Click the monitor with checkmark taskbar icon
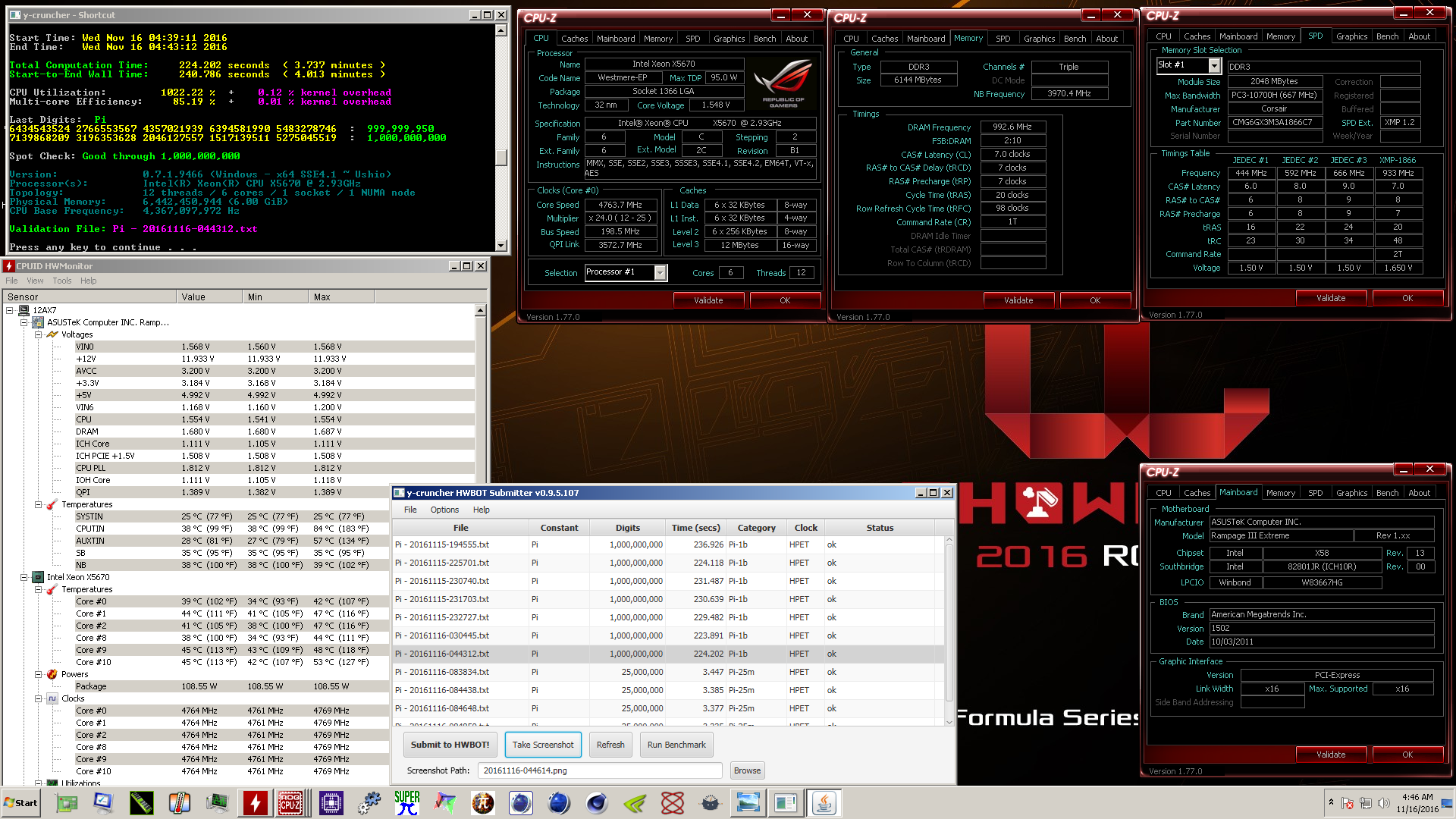Viewport: 1456px width, 819px height. click(x=104, y=803)
